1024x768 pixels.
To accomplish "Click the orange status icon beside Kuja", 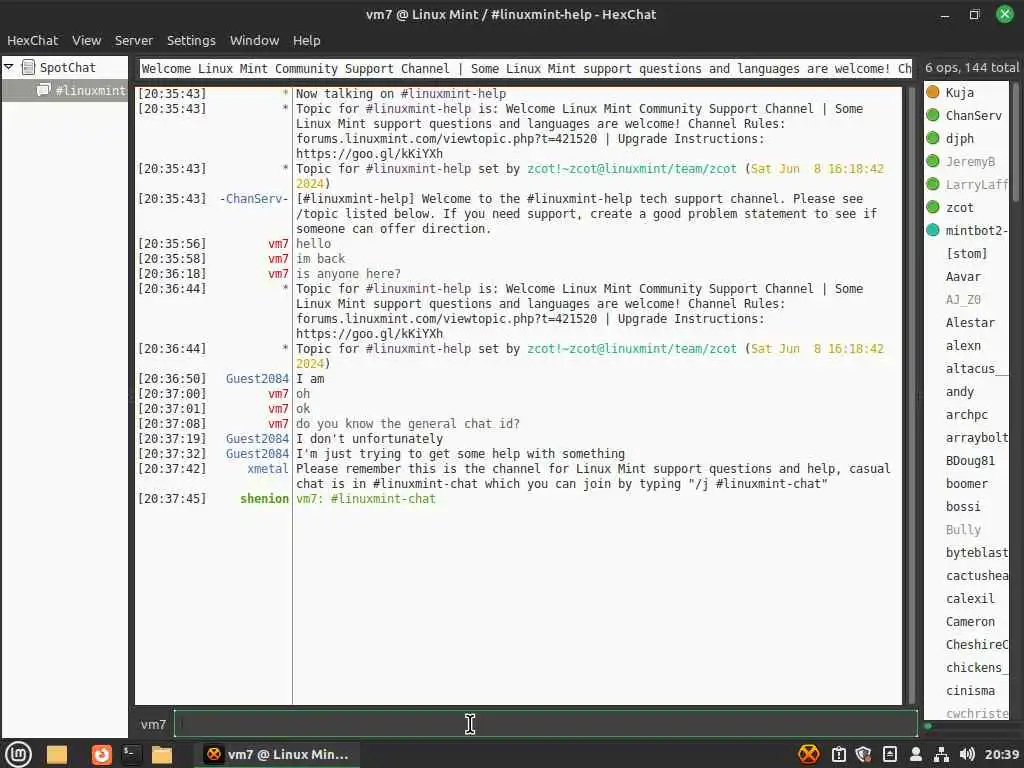I will tap(933, 92).
